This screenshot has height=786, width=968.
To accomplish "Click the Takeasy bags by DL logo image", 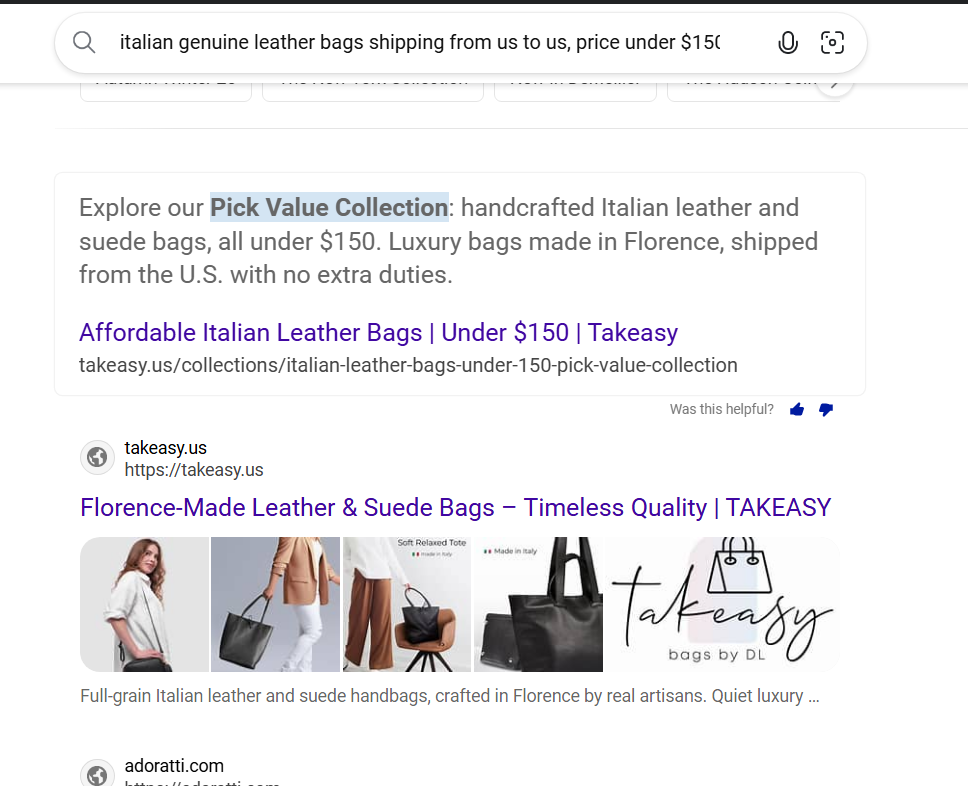I will click(722, 604).
